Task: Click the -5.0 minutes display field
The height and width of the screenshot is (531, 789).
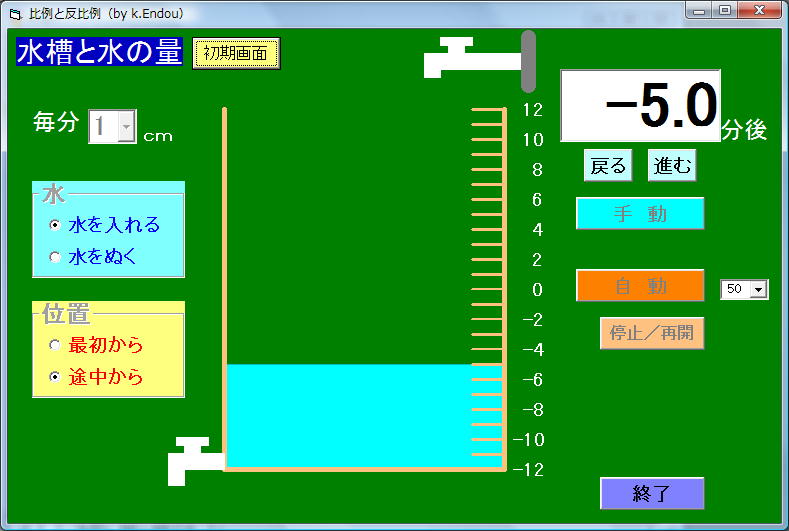Action: click(x=641, y=106)
